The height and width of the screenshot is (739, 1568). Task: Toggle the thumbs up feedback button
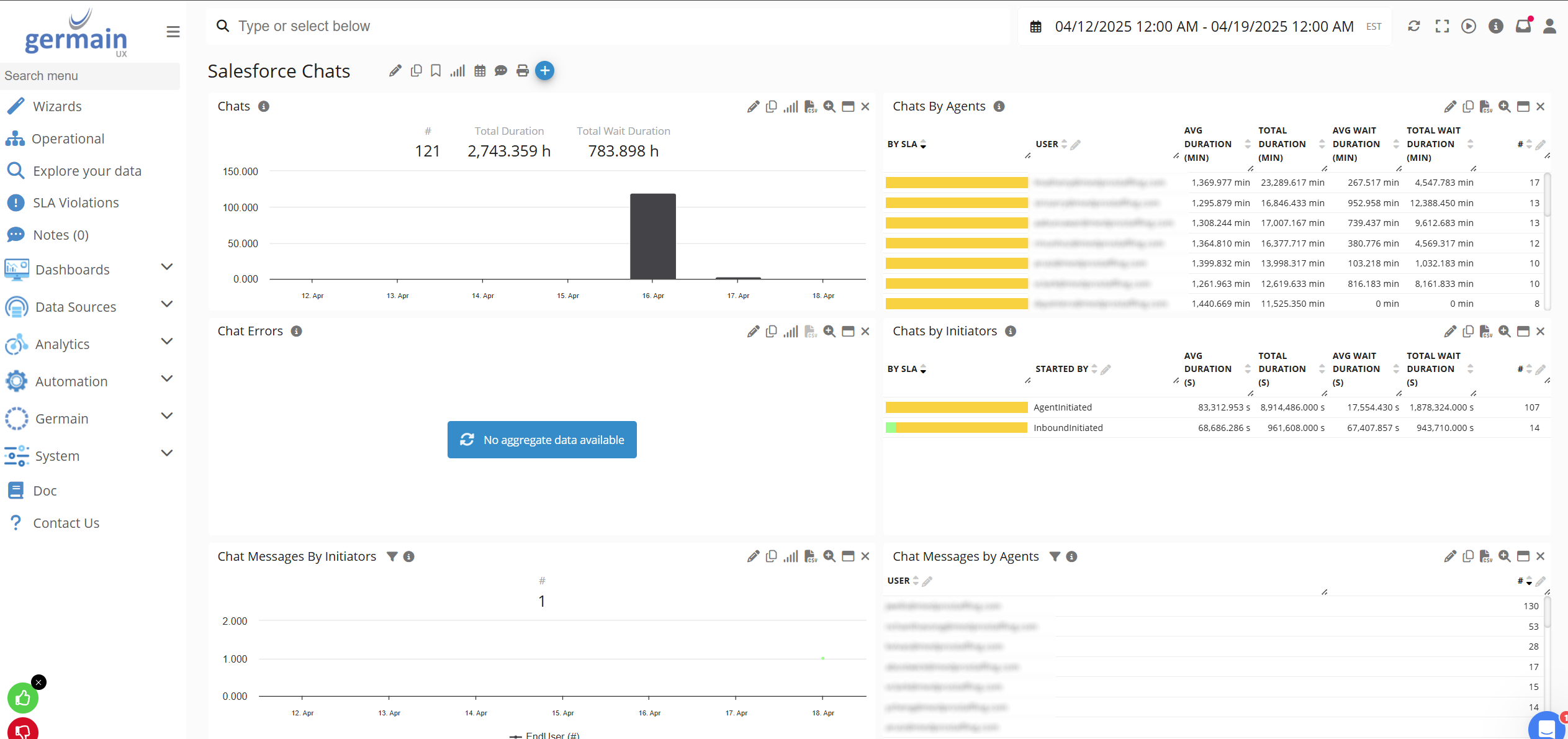pos(22,697)
